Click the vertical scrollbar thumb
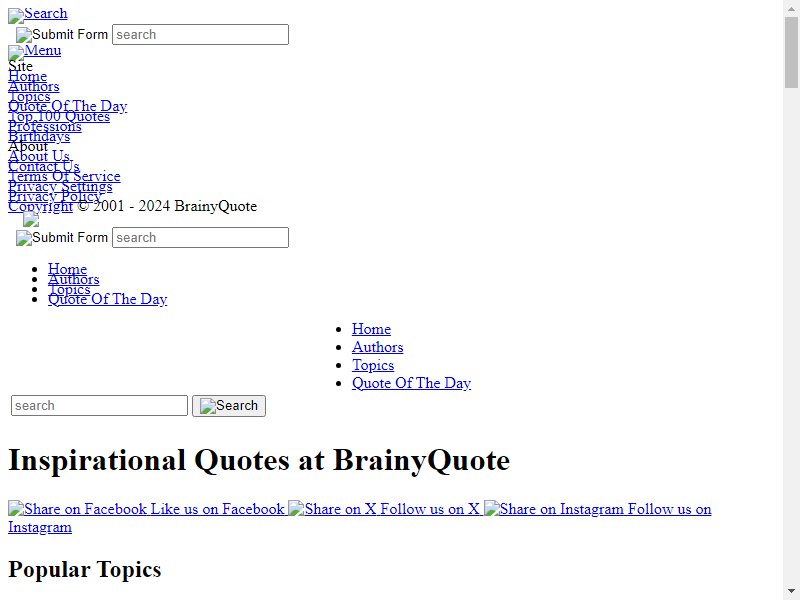This screenshot has height=600, width=800. 791,53
